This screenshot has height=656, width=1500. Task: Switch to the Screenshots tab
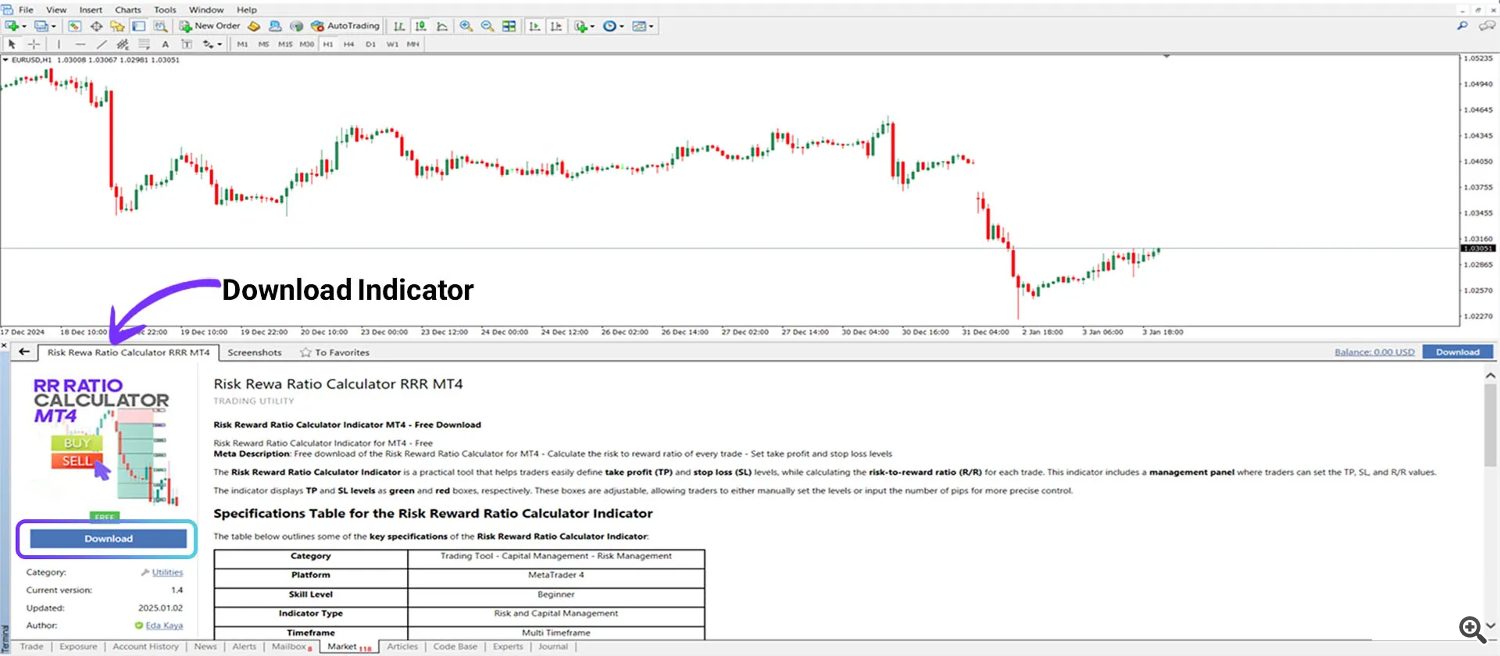point(254,352)
